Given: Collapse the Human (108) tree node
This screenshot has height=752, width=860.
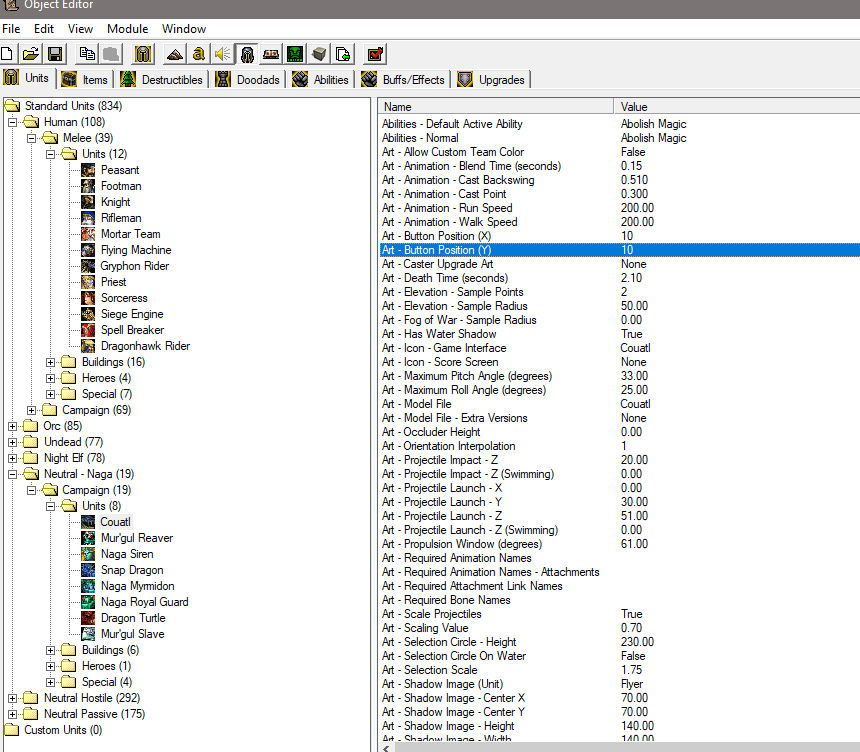Looking at the screenshot, I should [14, 122].
